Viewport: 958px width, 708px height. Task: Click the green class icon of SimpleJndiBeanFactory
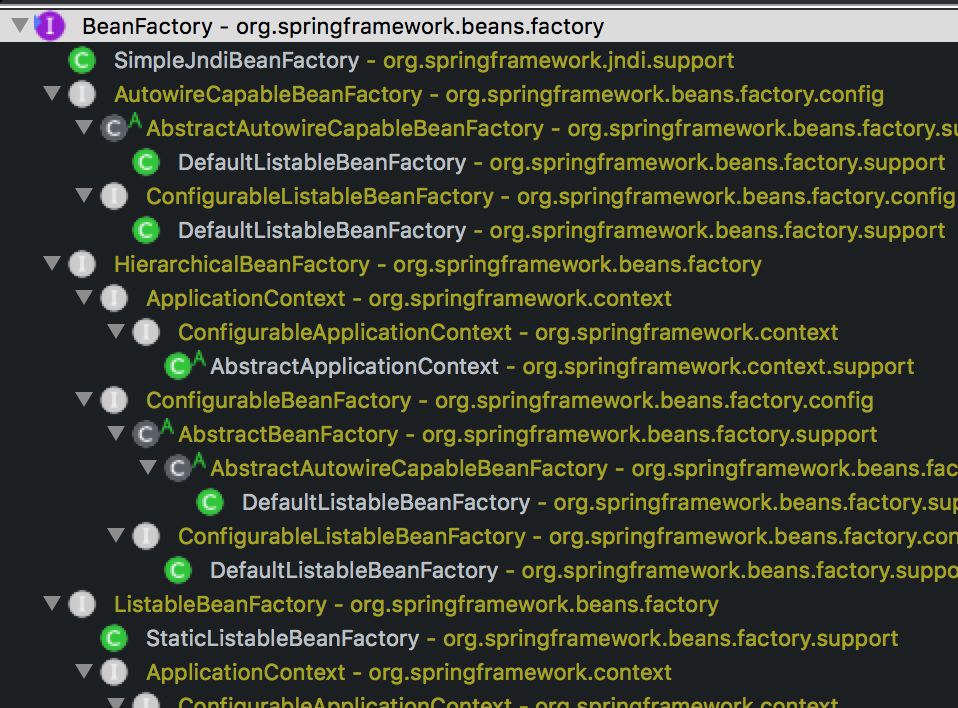pyautogui.click(x=81, y=61)
